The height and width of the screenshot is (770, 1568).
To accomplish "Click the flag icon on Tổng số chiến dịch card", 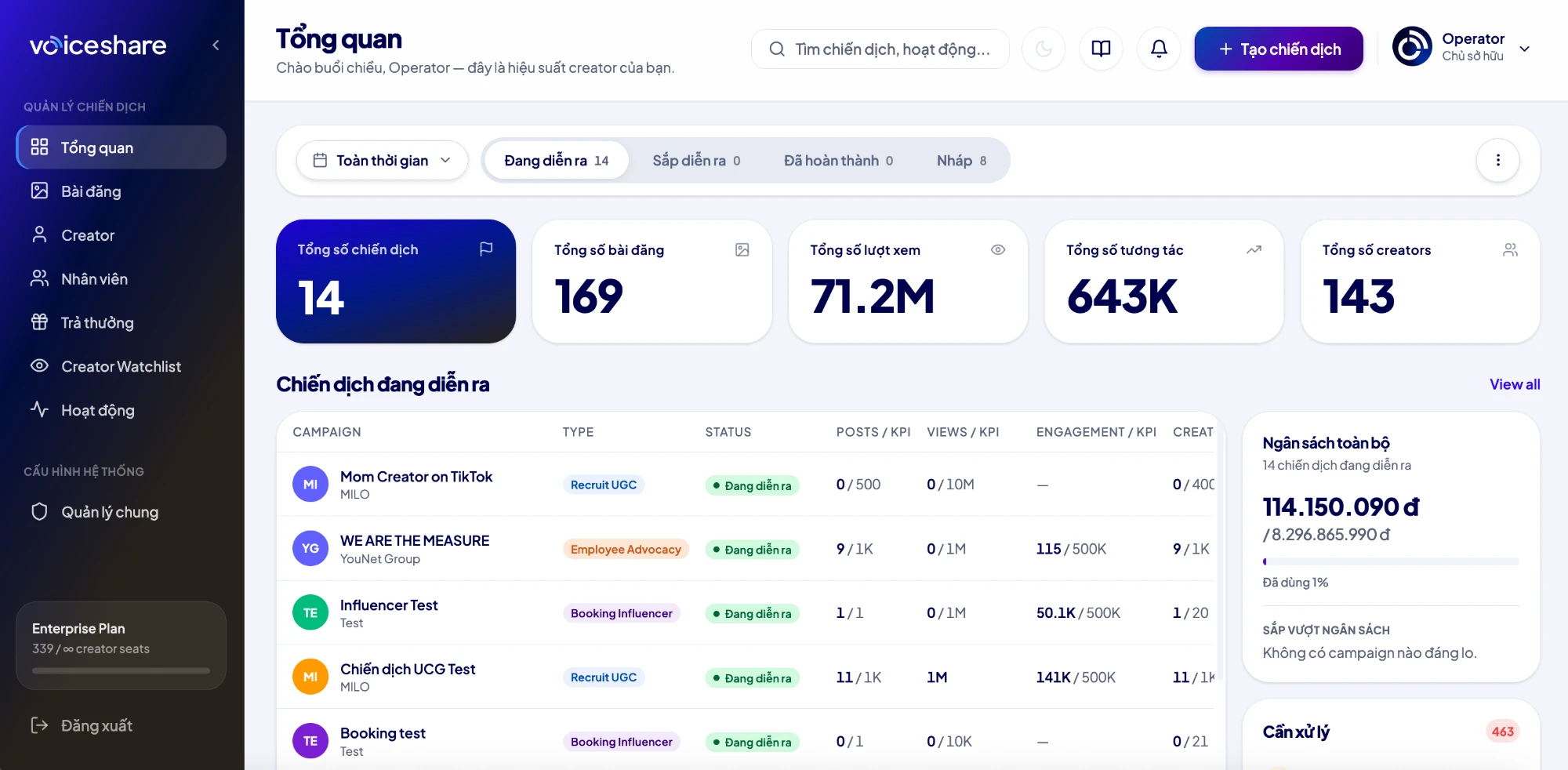I will point(486,249).
